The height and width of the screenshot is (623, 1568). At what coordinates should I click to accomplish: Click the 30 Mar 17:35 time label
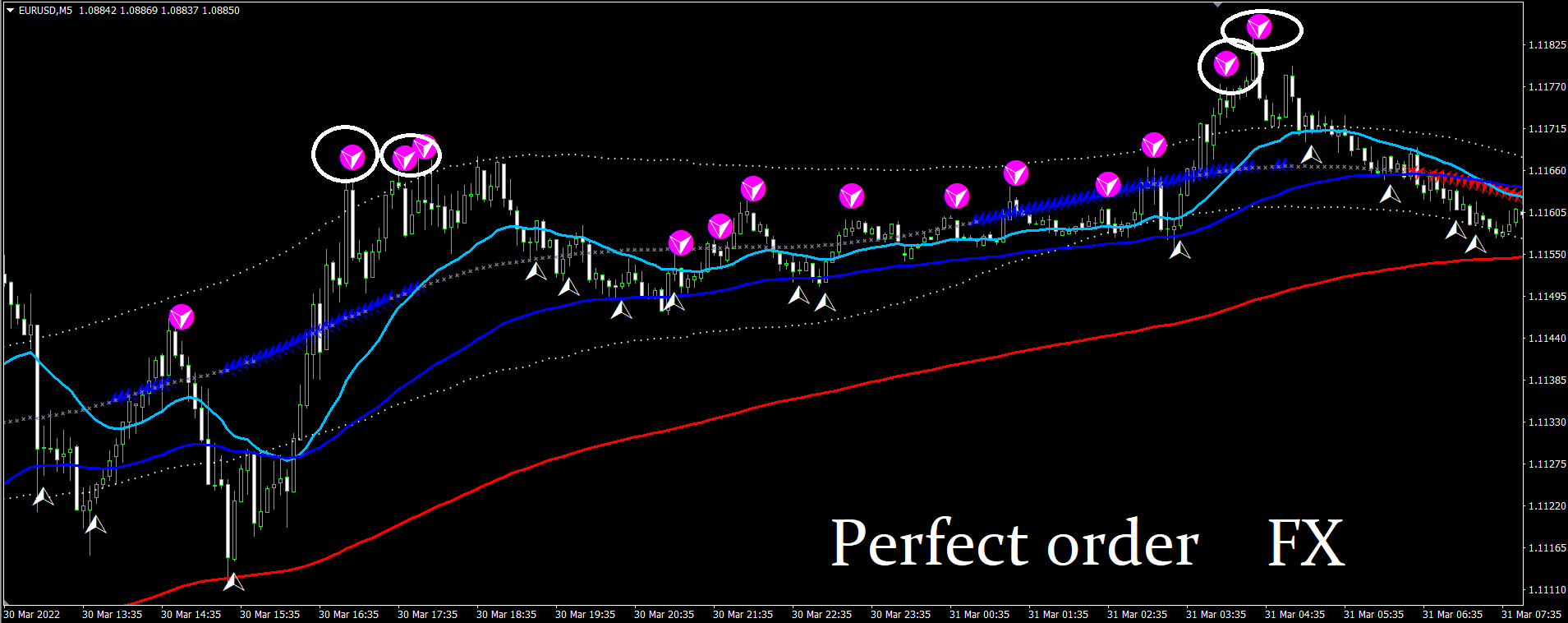point(427,615)
